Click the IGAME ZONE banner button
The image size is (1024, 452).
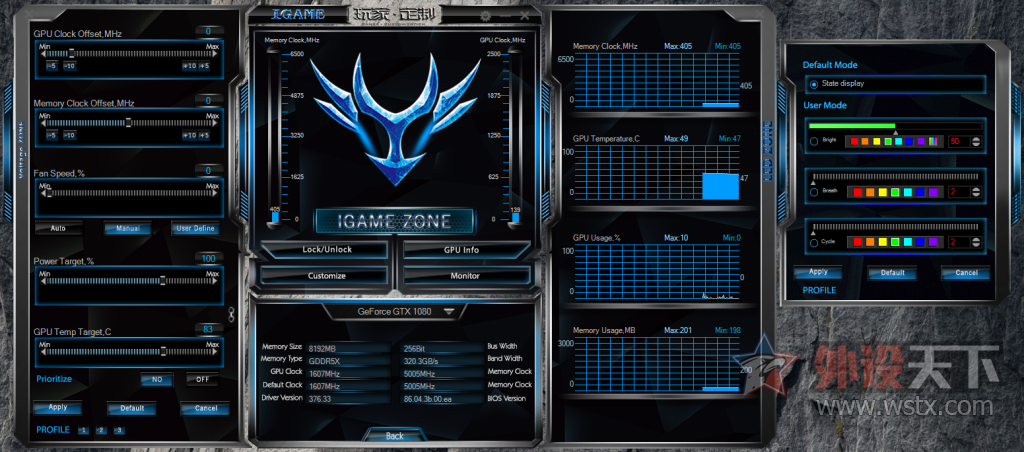(394, 221)
